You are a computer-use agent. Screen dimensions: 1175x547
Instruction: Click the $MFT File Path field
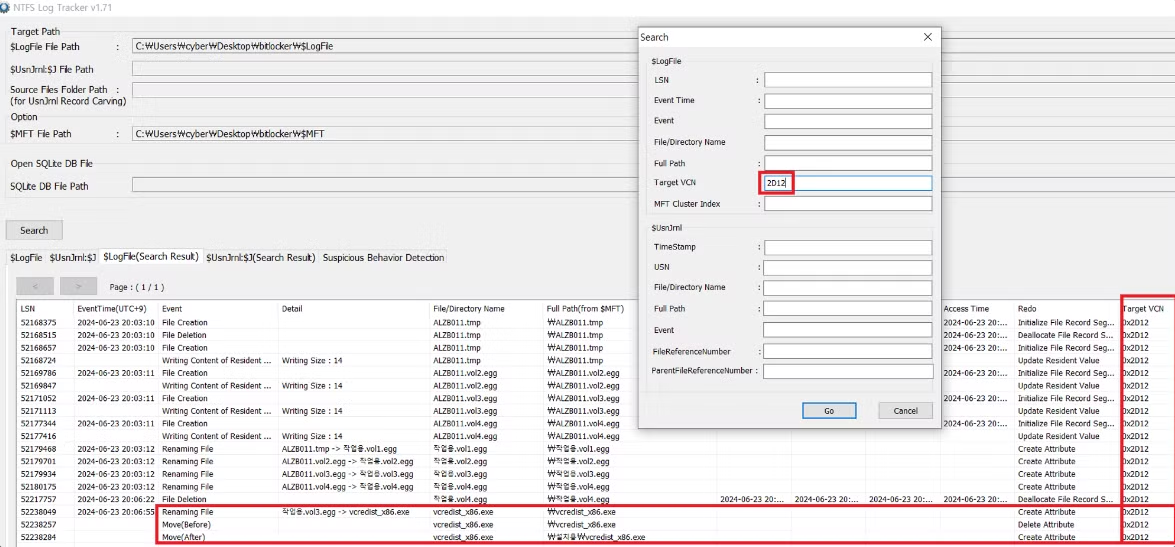click(x=385, y=134)
